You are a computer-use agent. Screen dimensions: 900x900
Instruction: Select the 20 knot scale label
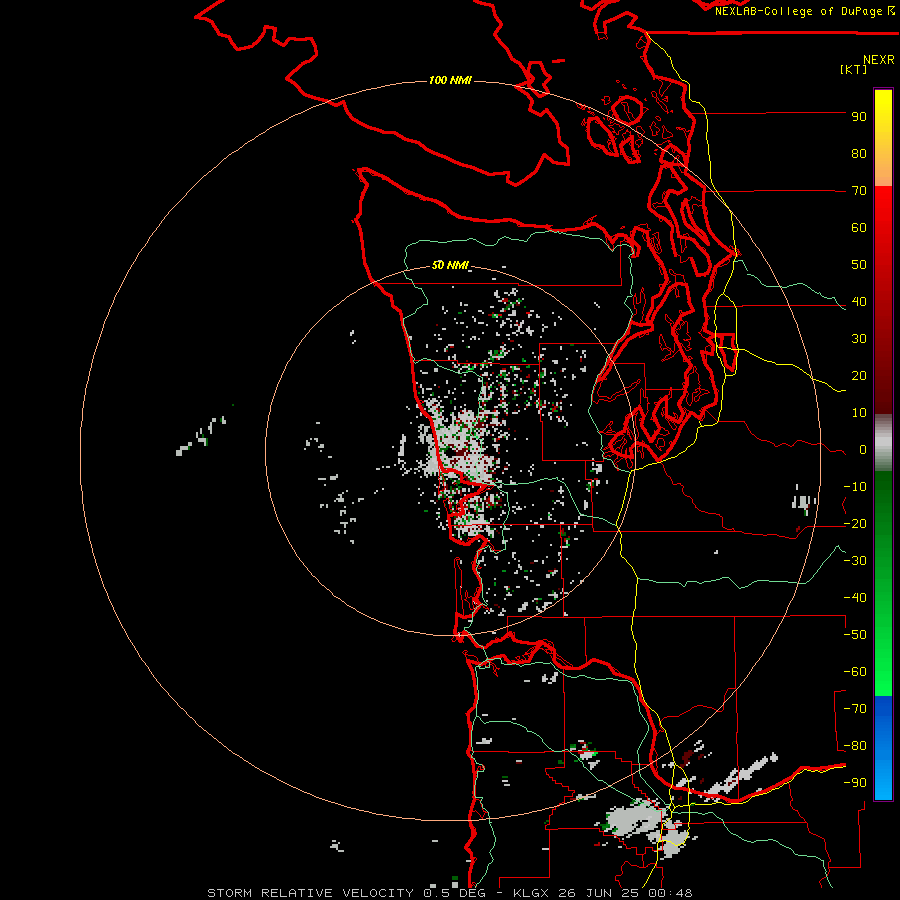(x=859, y=376)
